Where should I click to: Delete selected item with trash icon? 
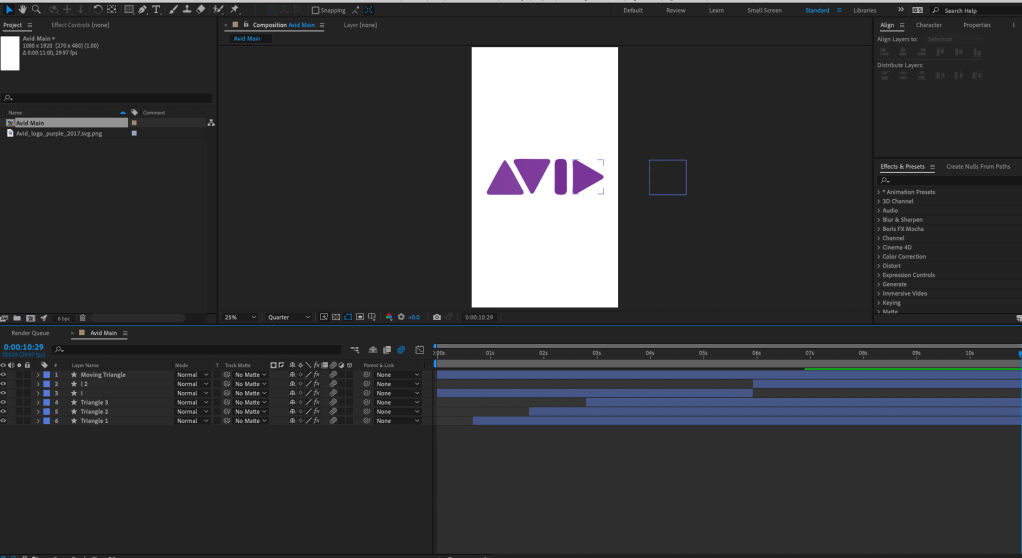point(82,318)
